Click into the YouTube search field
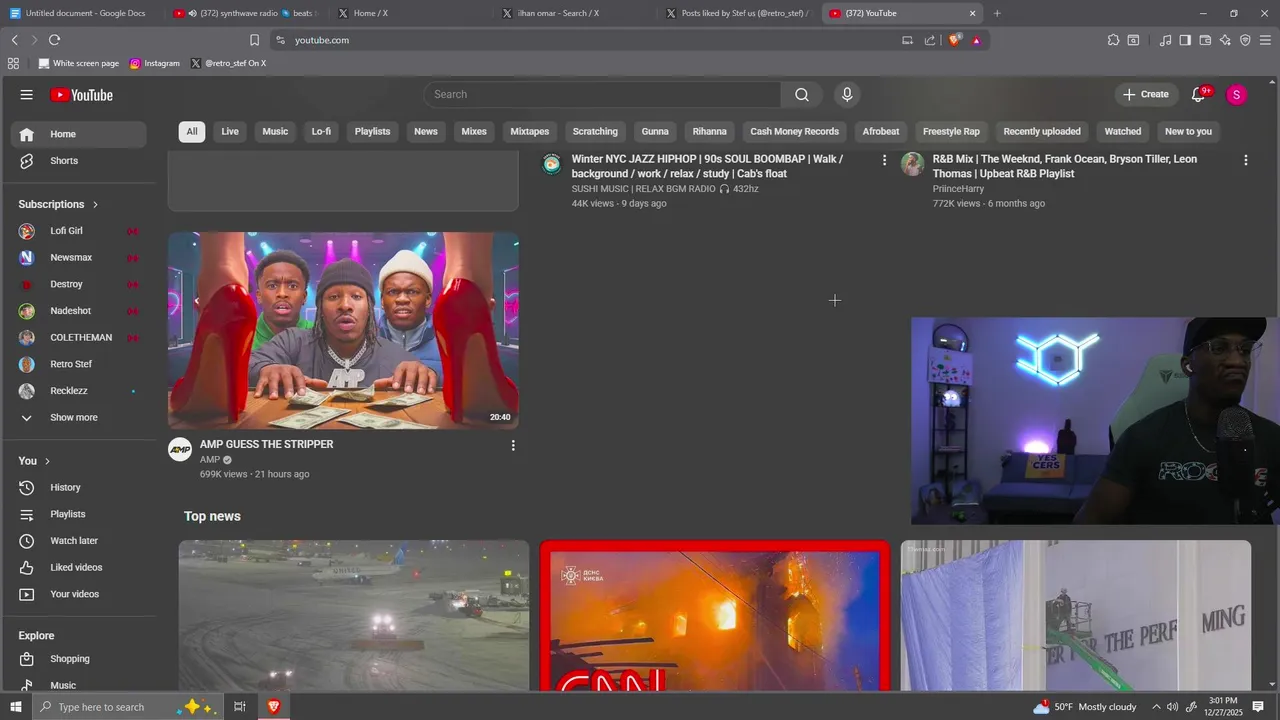Image resolution: width=1280 pixels, height=720 pixels. (602, 94)
